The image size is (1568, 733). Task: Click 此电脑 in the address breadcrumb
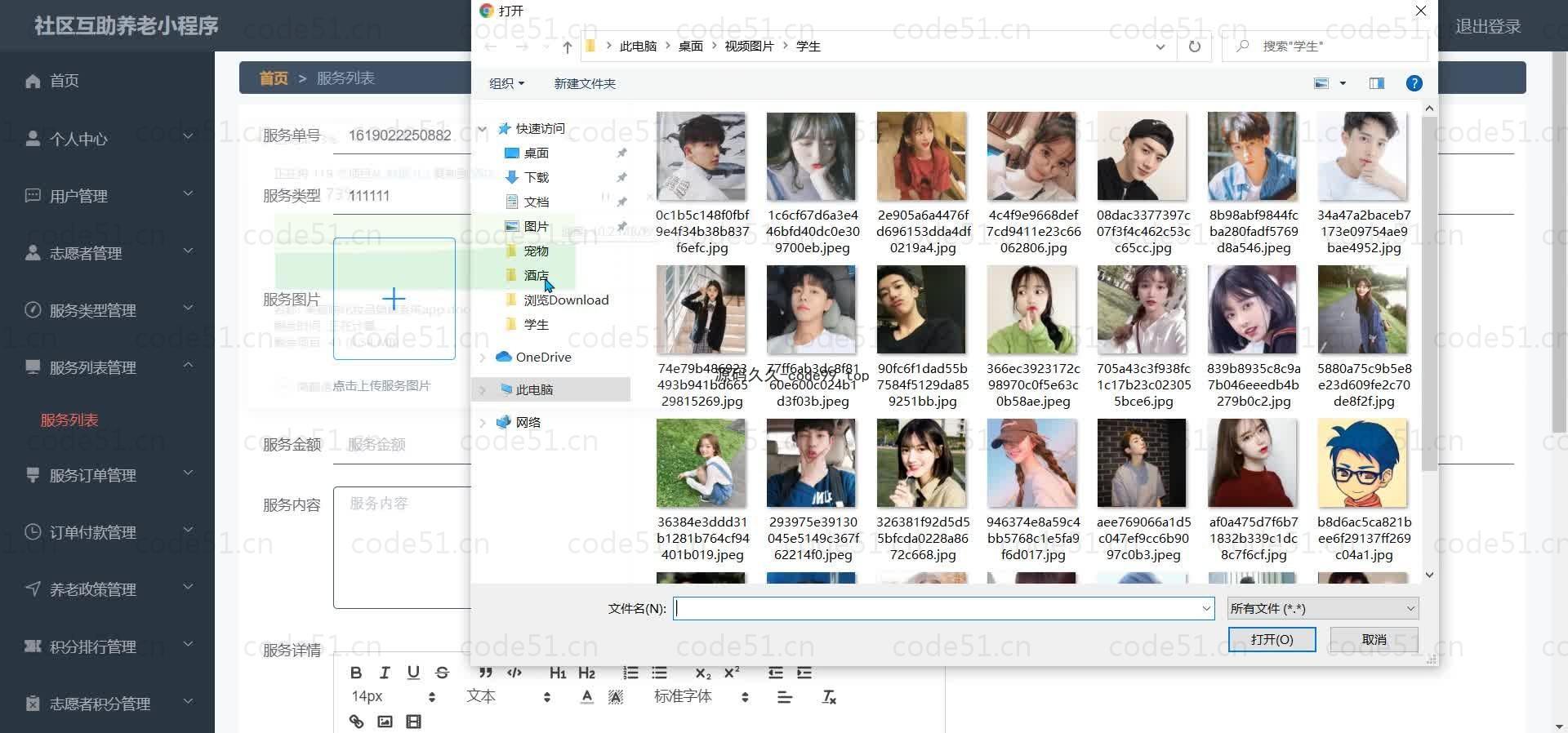point(638,47)
